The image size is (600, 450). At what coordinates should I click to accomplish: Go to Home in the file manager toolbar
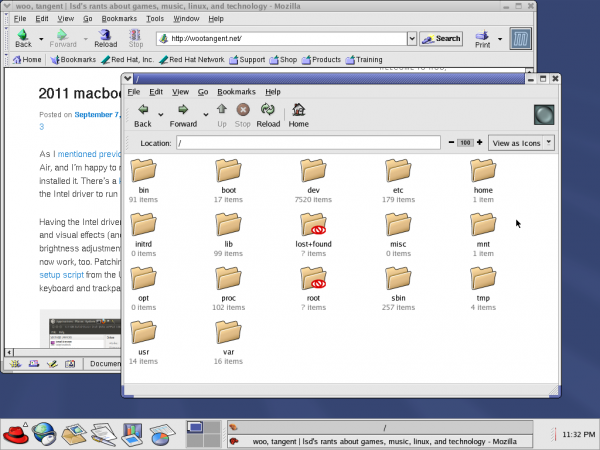point(298,116)
